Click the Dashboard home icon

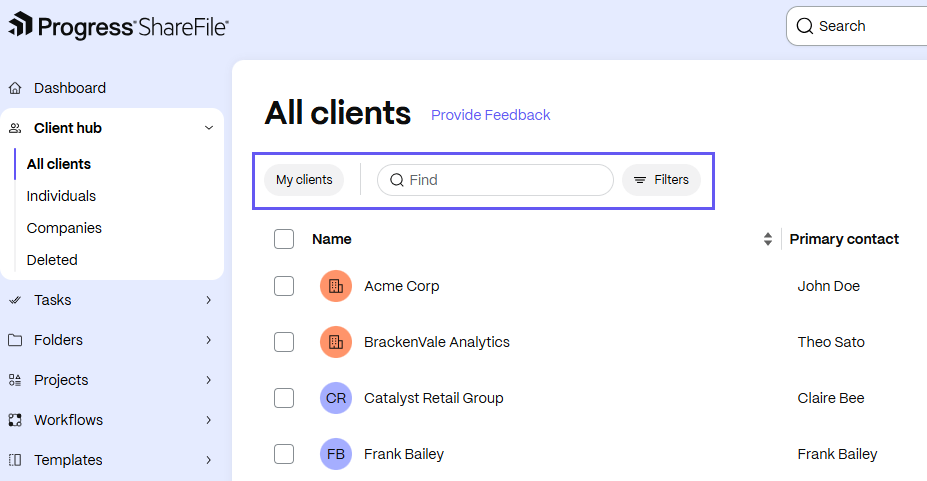pos(15,88)
